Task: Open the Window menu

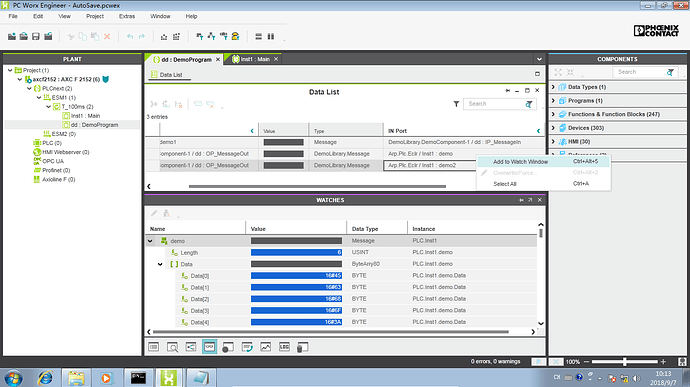Action: point(160,16)
